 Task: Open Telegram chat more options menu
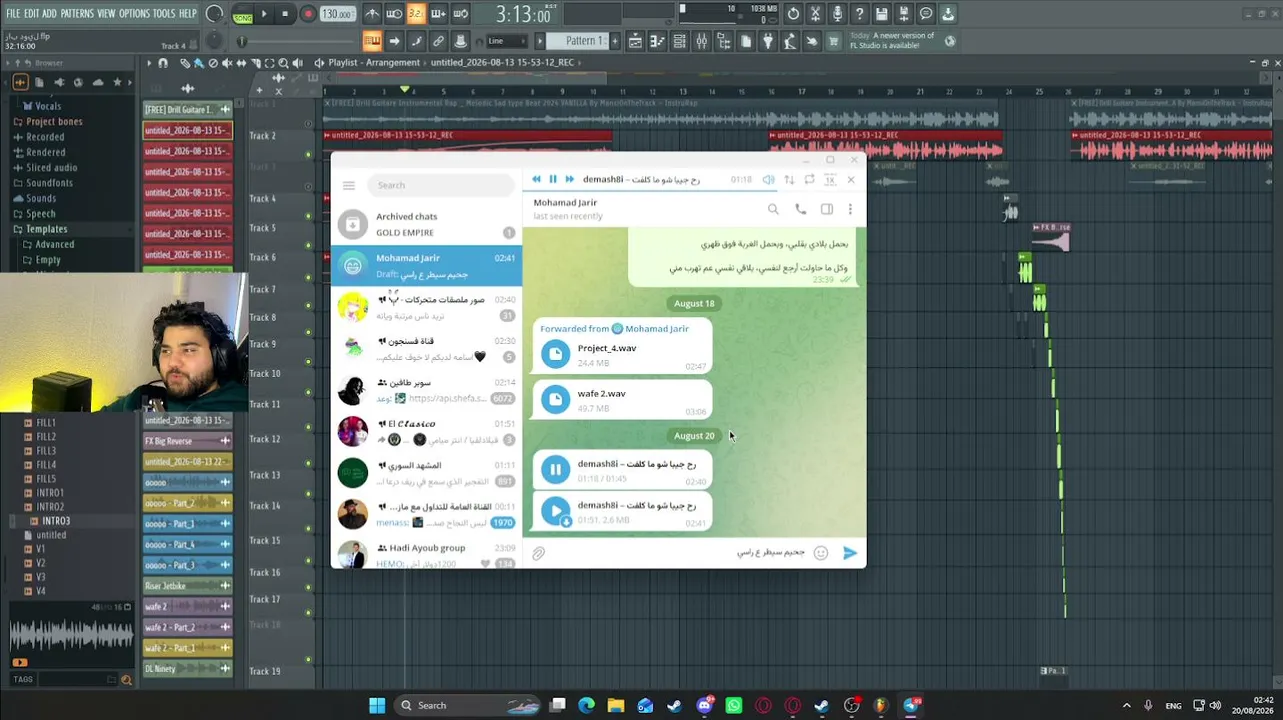click(x=850, y=209)
